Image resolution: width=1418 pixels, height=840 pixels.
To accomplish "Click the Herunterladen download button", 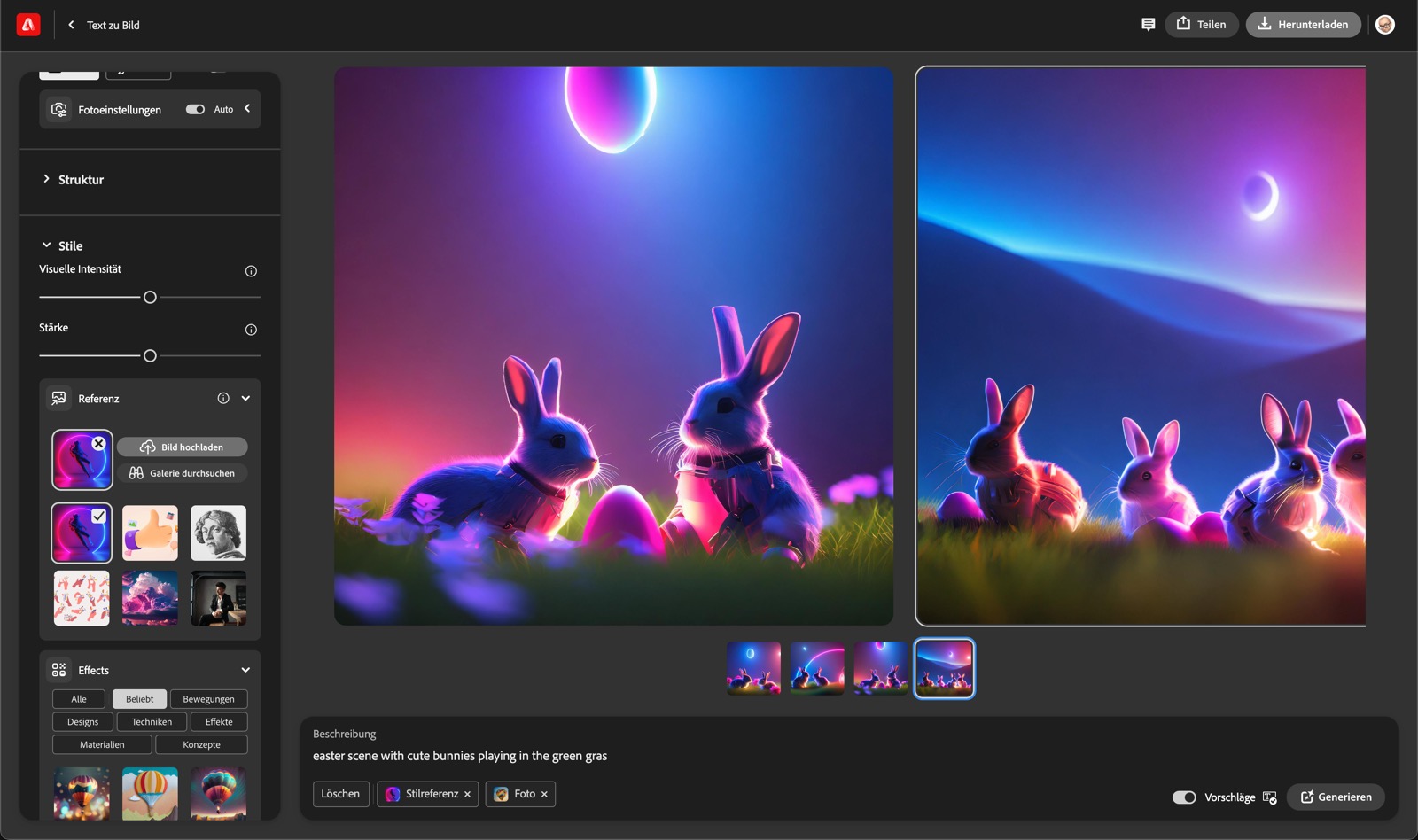I will [x=1303, y=25].
